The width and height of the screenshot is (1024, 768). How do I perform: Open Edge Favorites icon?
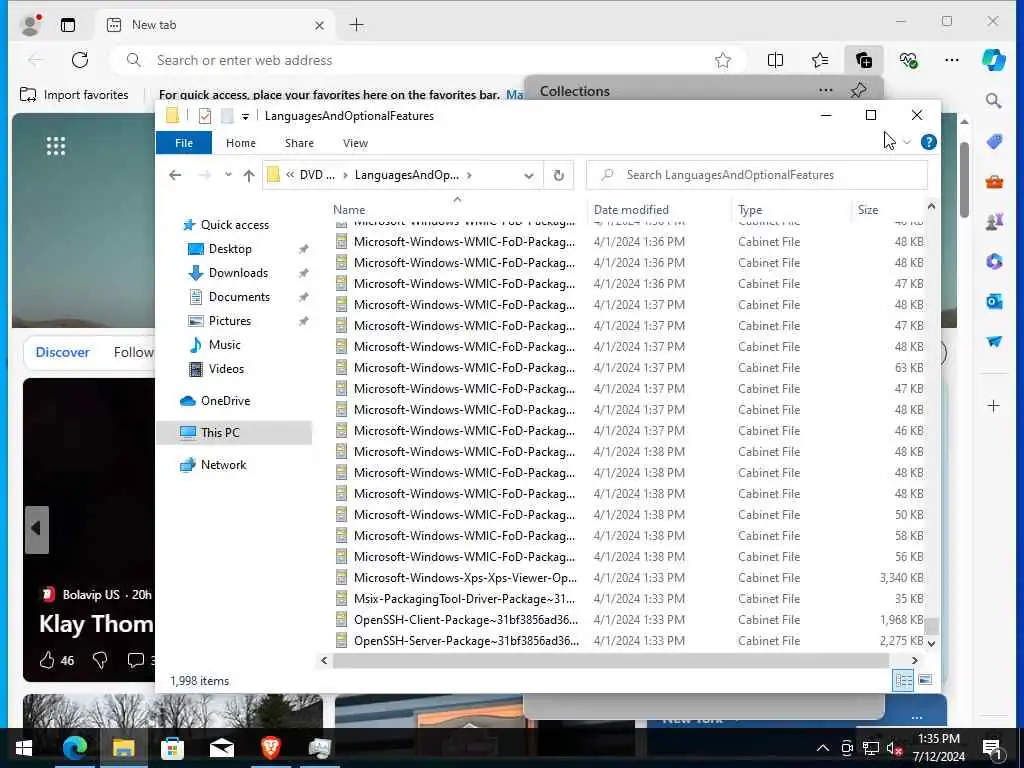820,61
